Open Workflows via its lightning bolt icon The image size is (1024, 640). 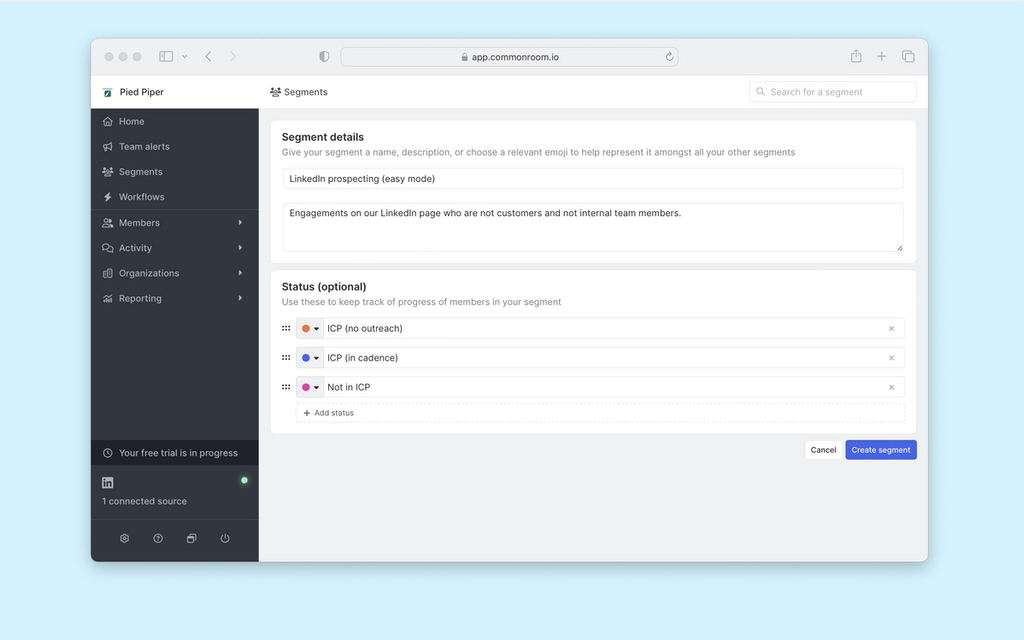(x=109, y=196)
